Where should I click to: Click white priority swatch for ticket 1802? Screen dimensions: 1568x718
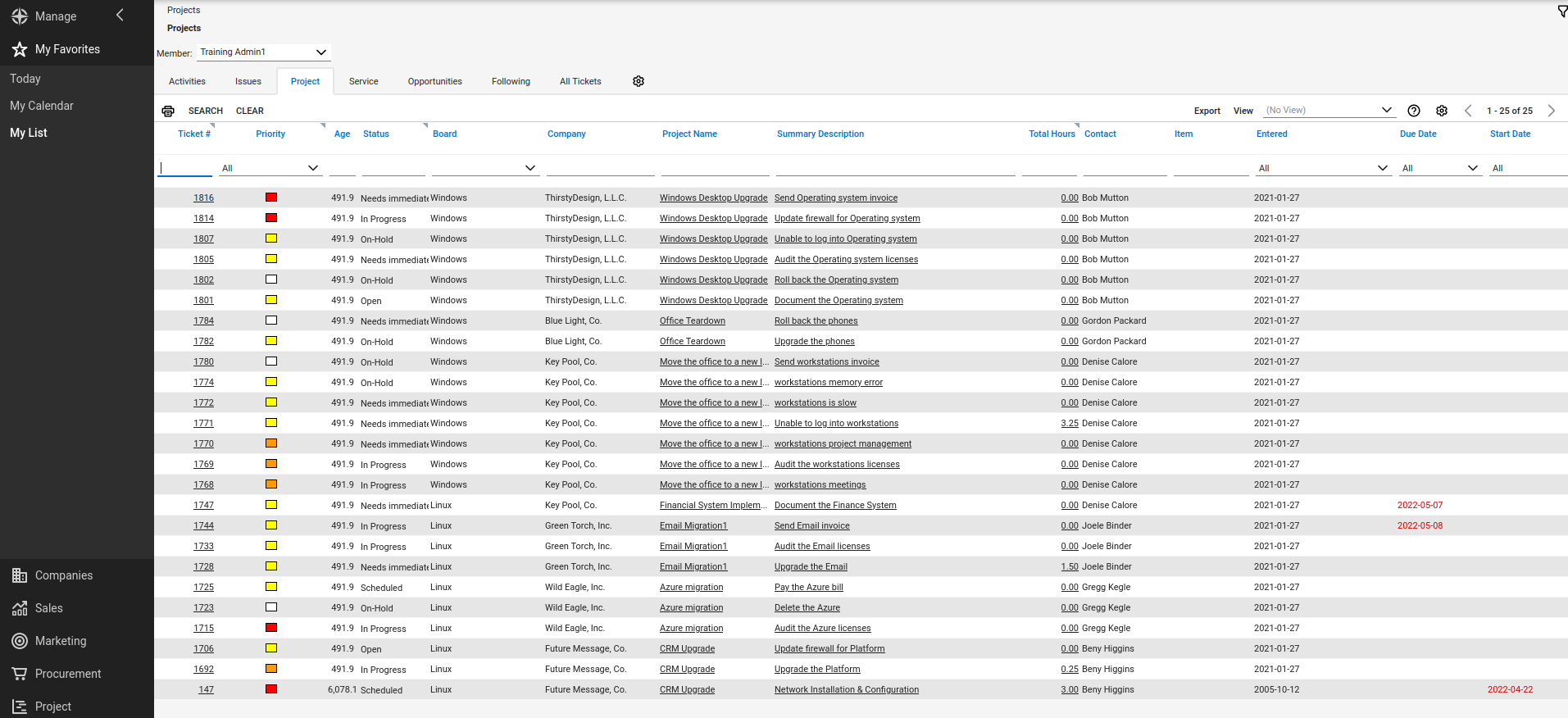coord(271,279)
